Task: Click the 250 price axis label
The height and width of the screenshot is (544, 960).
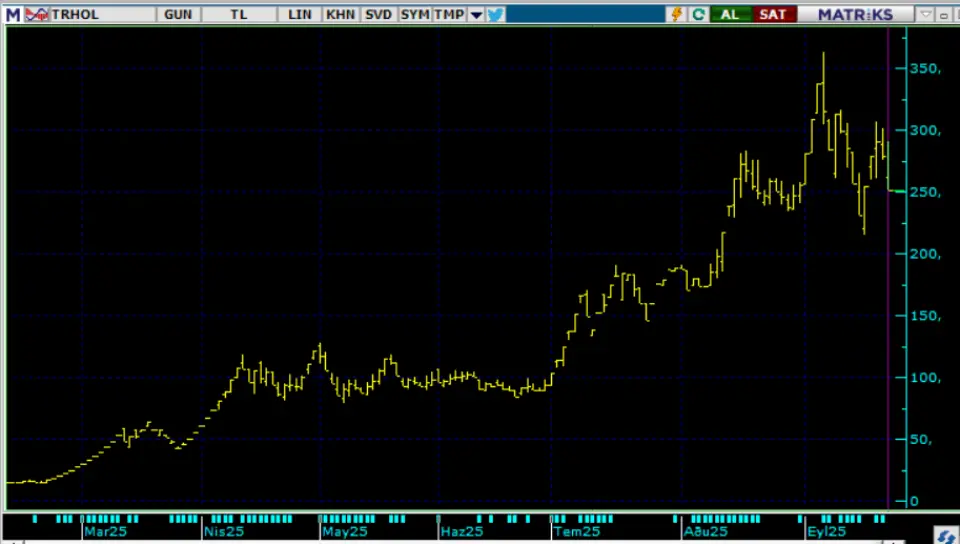Action: 924,192
